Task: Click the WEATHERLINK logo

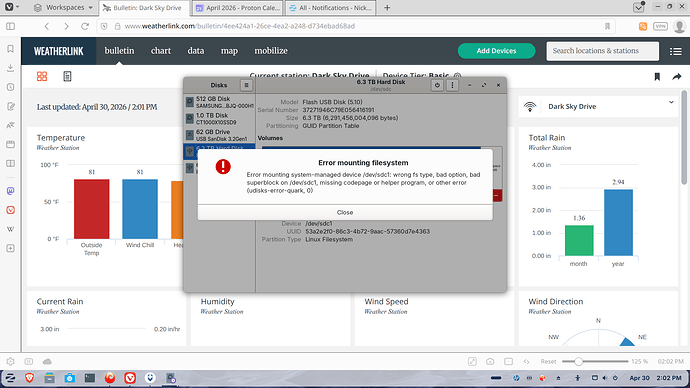Action: (x=59, y=51)
